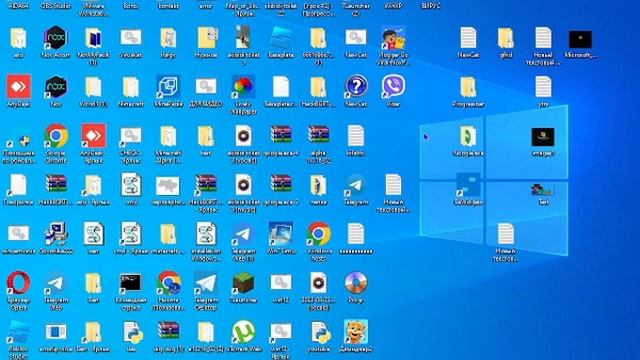Open the ДЛЯ ВИДЕО gears file

[206, 86]
